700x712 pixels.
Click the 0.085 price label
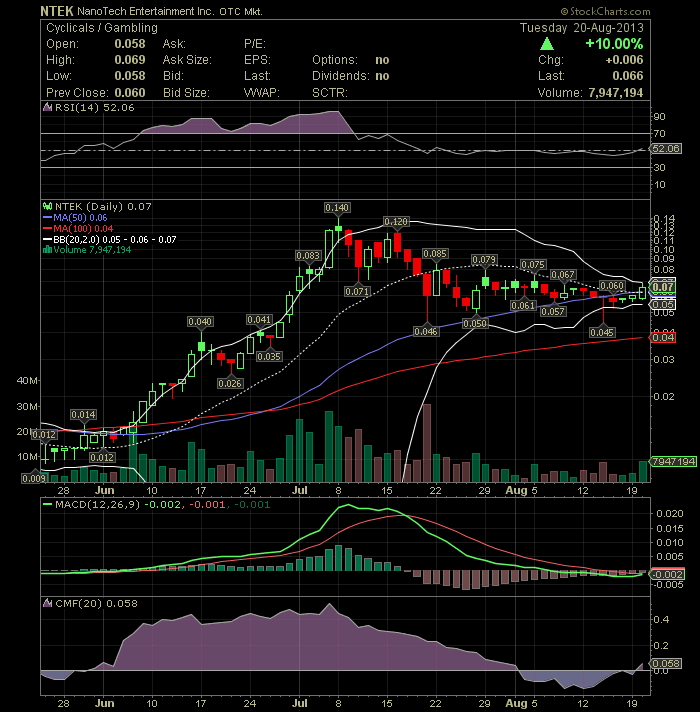435,253
